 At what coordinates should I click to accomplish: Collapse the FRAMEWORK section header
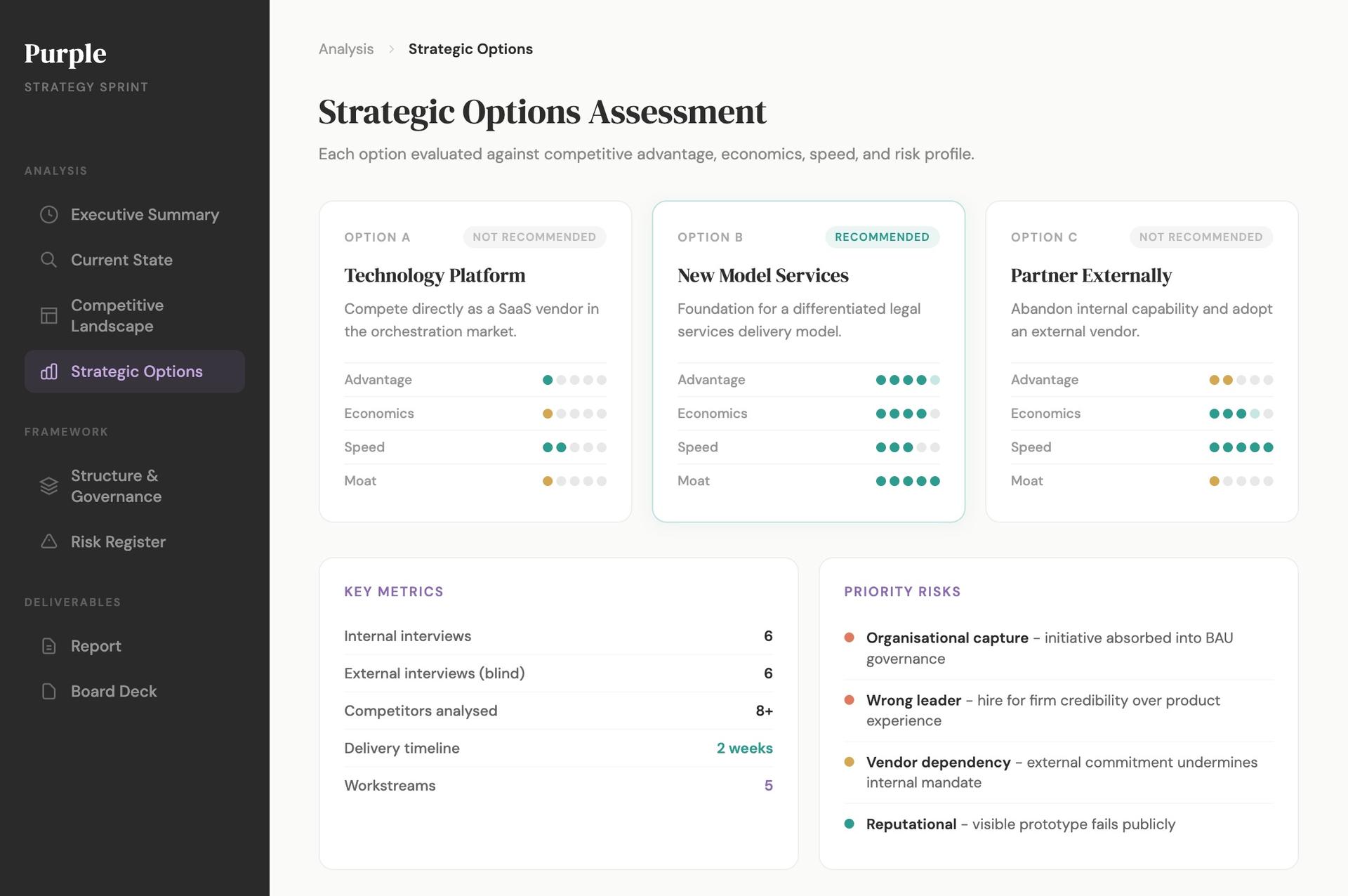pos(66,432)
